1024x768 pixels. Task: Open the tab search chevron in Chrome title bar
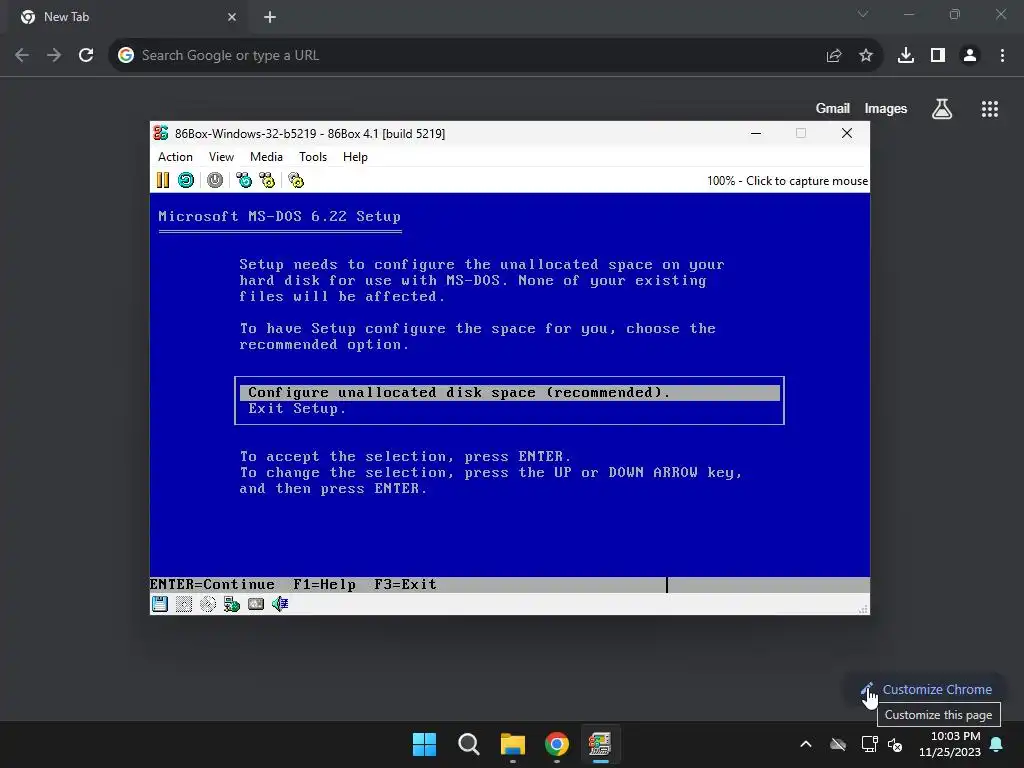(x=863, y=14)
